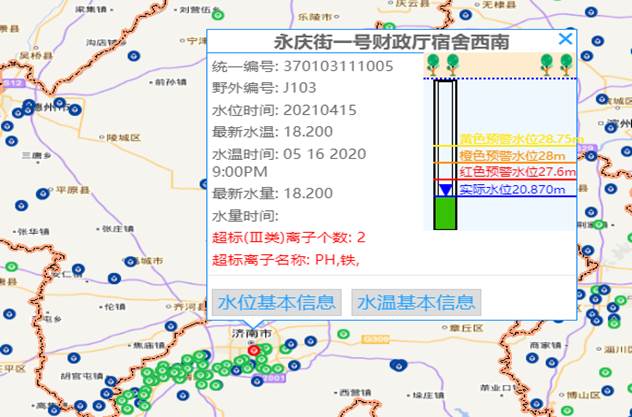Click the popup title 永庆街一号财政厅宿舍西南
Screen dimensions: 632x417
tap(391, 42)
